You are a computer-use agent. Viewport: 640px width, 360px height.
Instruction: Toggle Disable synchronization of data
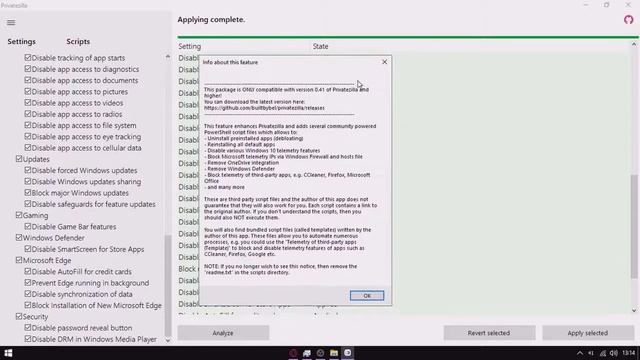28,293
